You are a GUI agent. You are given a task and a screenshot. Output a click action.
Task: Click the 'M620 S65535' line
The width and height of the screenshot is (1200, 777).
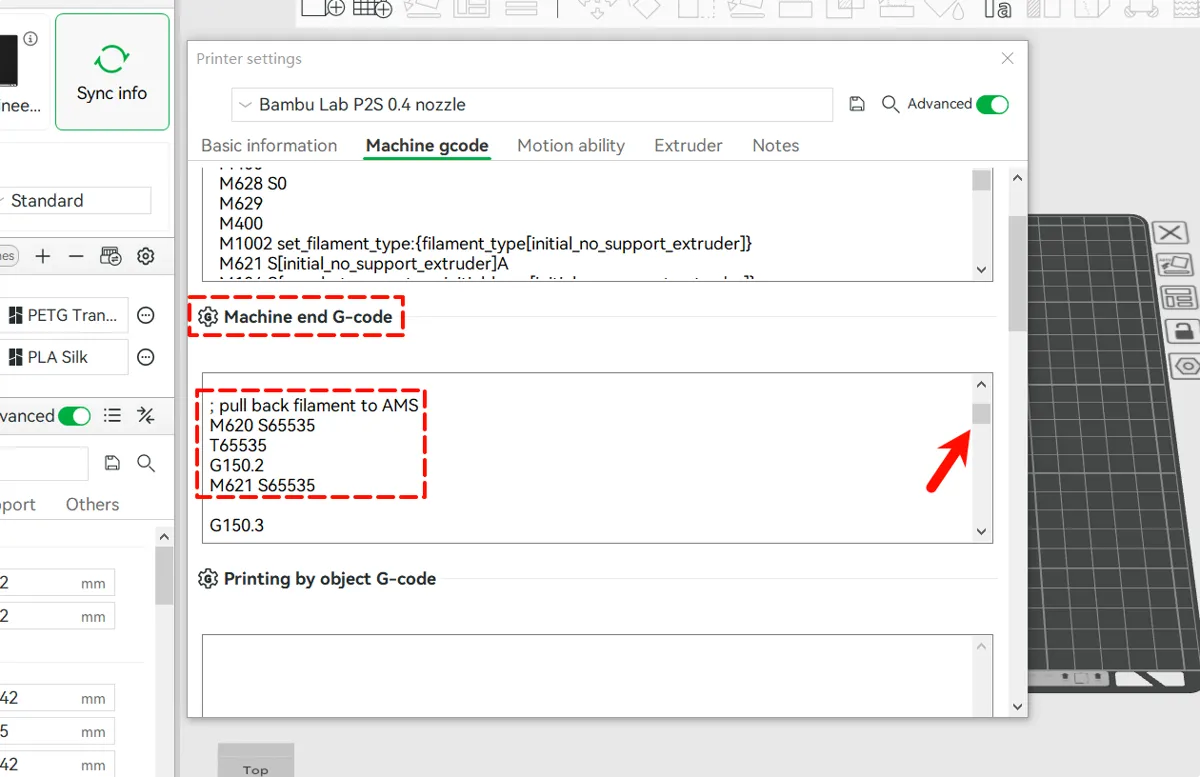[x=262, y=425]
